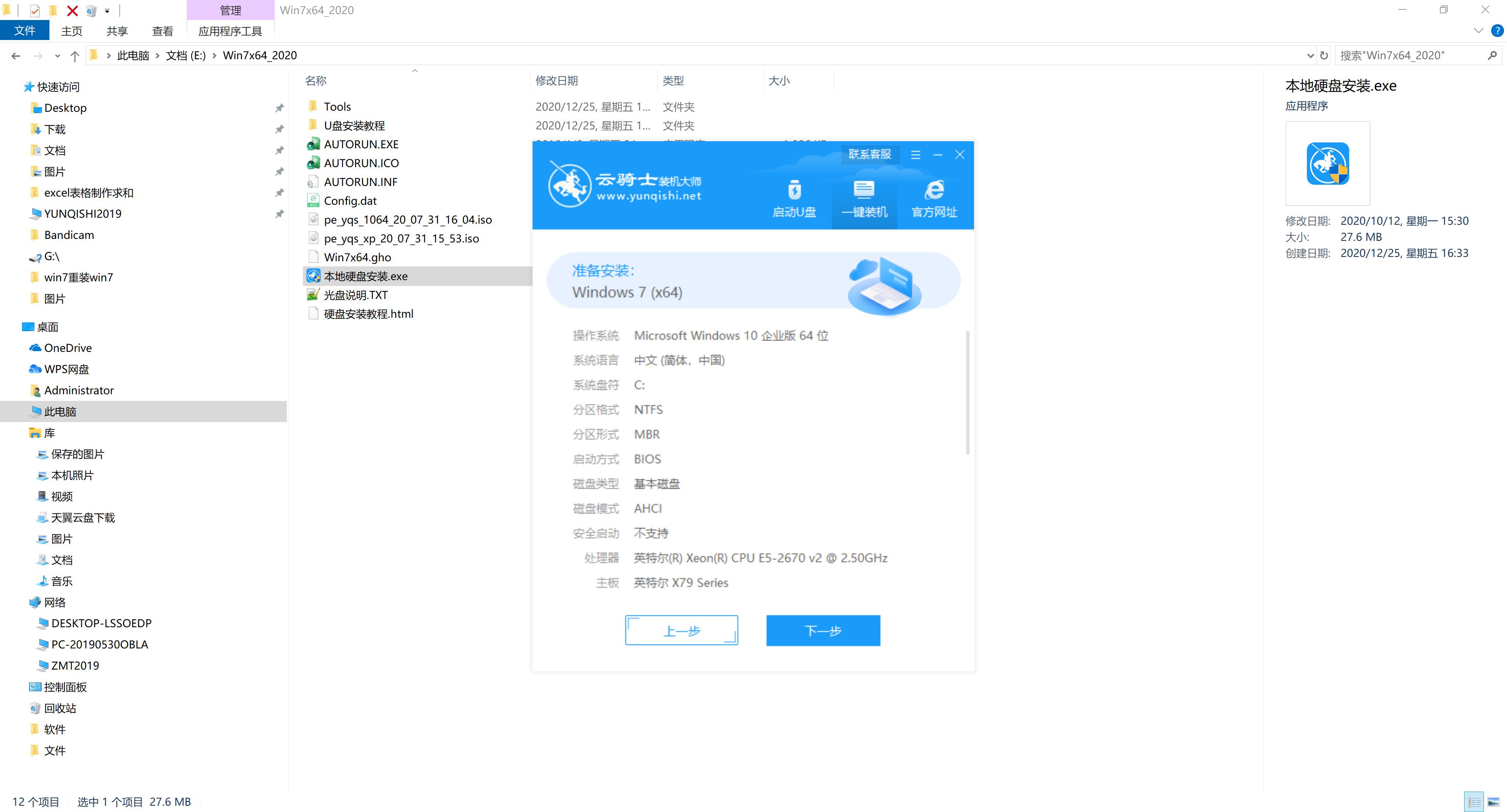The width and height of the screenshot is (1507, 812).
Task: Open the U盘安装教程 folder
Action: [356, 125]
